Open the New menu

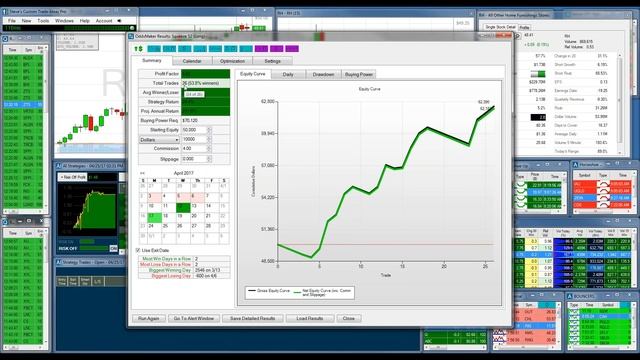tap(27, 20)
